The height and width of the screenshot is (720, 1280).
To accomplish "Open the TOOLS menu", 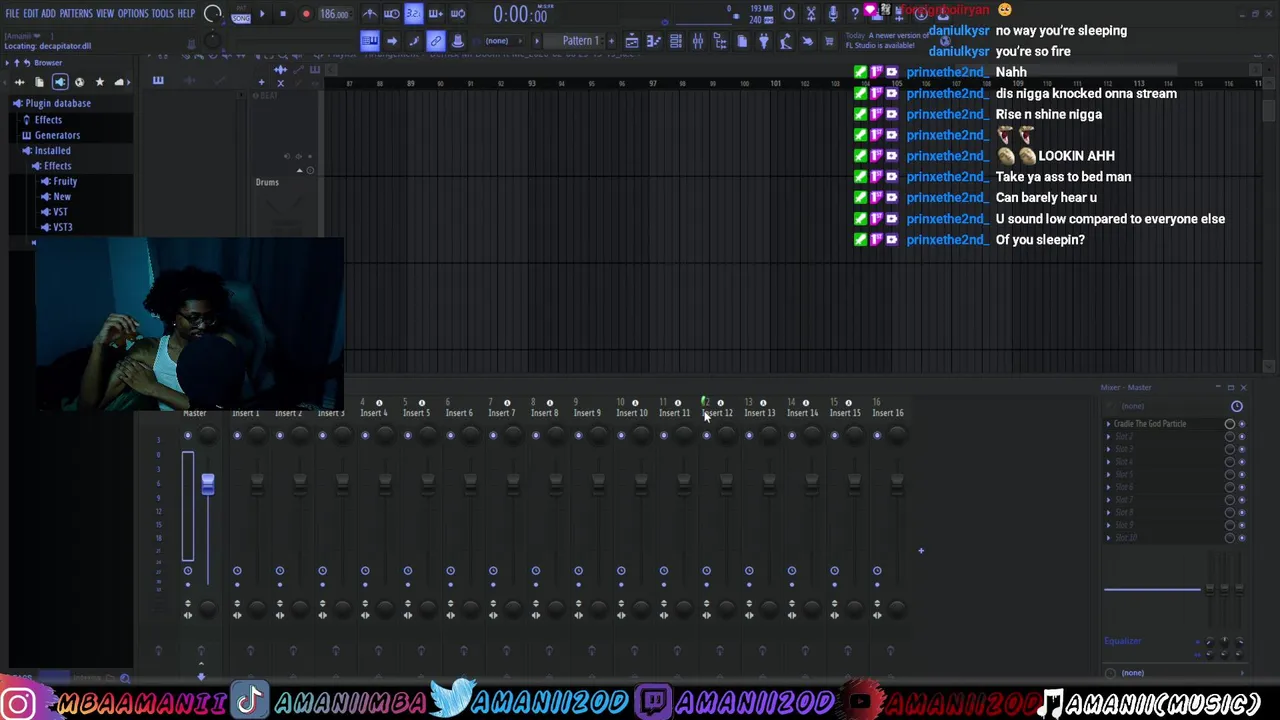I will [163, 14].
